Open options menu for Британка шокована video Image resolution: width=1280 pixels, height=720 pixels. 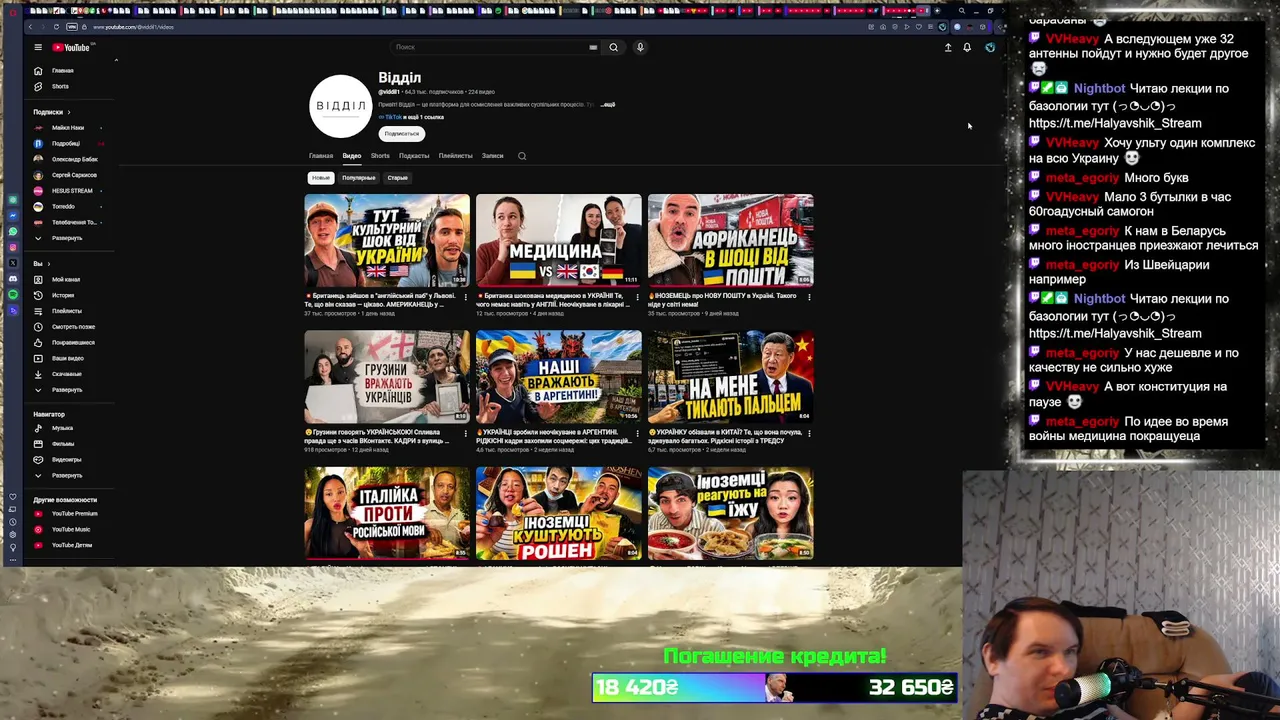coord(637,297)
